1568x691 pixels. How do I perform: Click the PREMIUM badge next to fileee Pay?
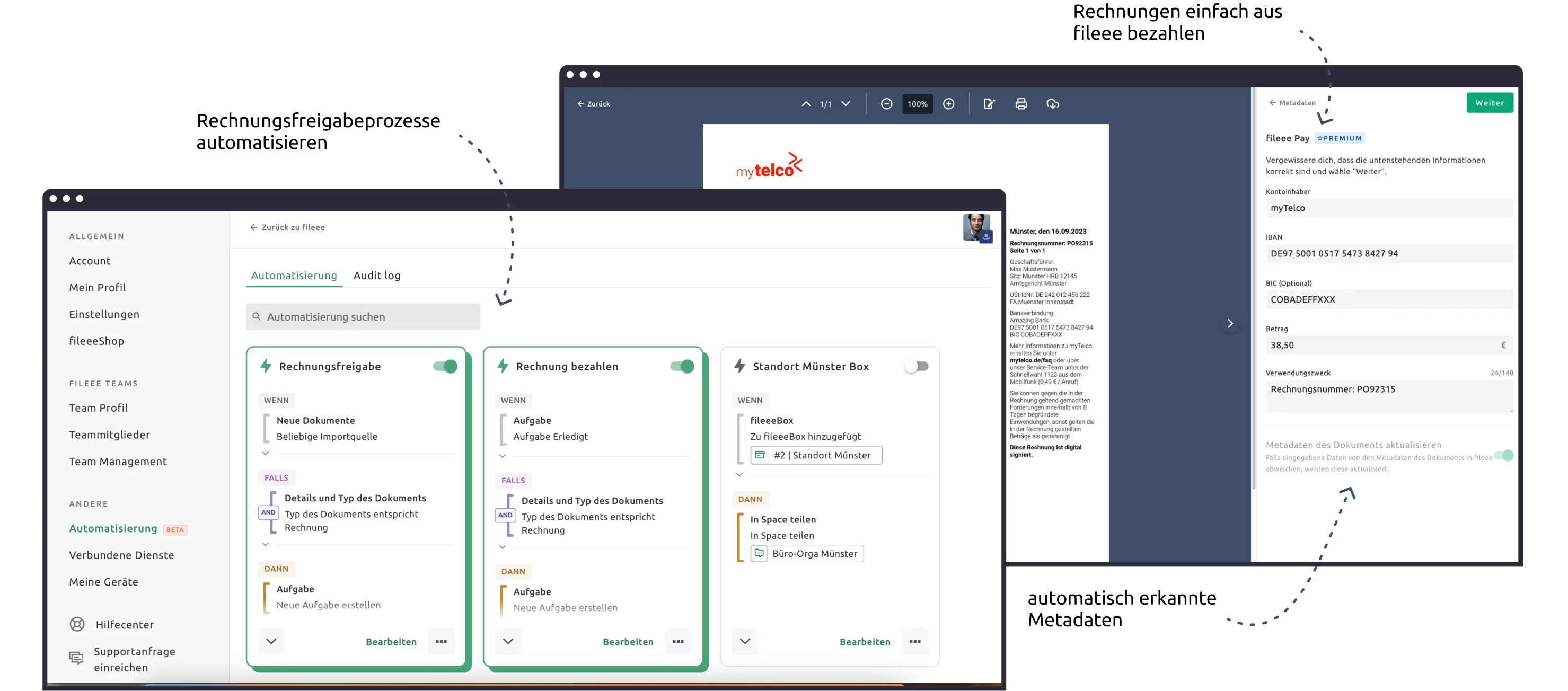point(1339,138)
